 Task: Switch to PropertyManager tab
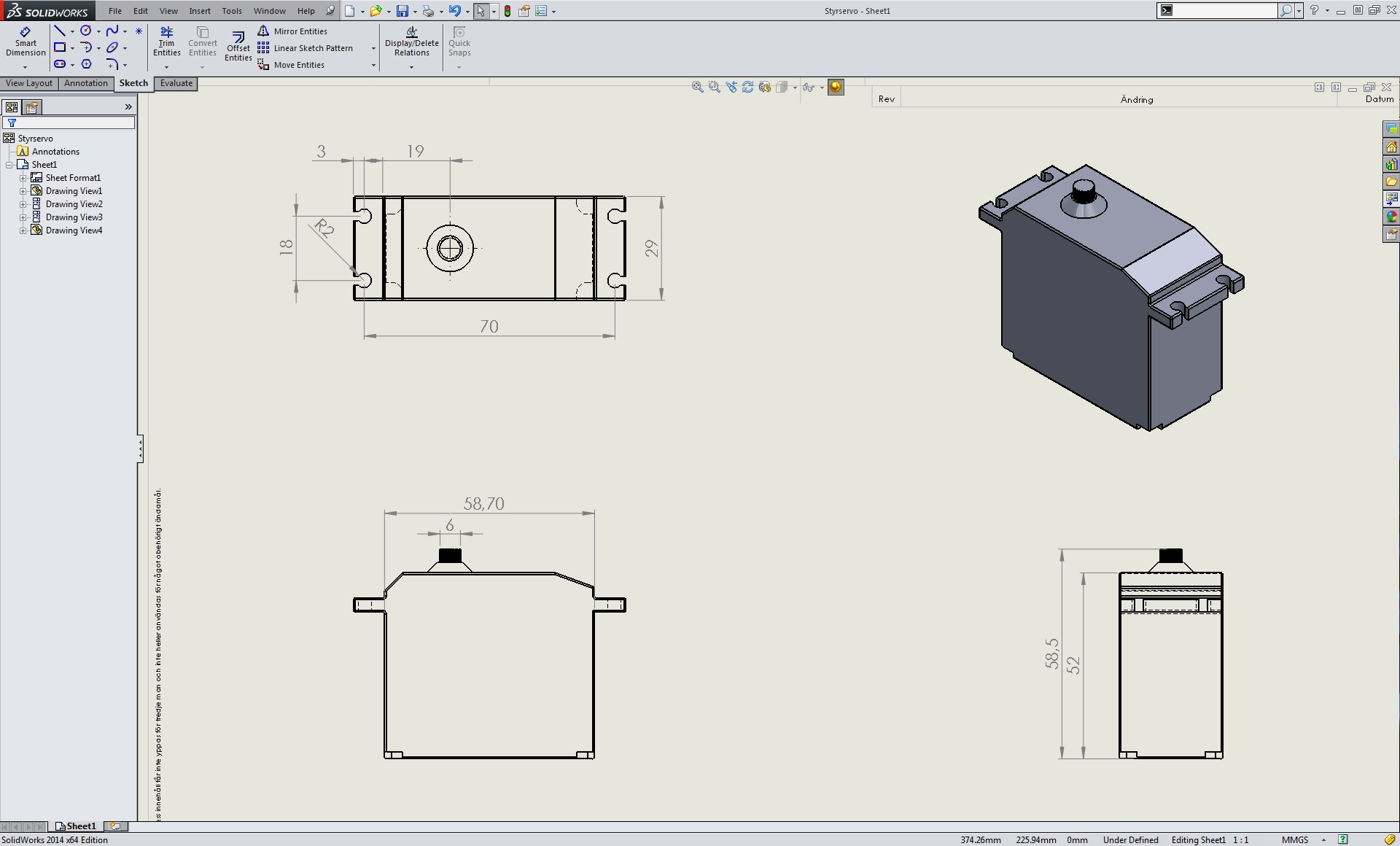coord(32,107)
